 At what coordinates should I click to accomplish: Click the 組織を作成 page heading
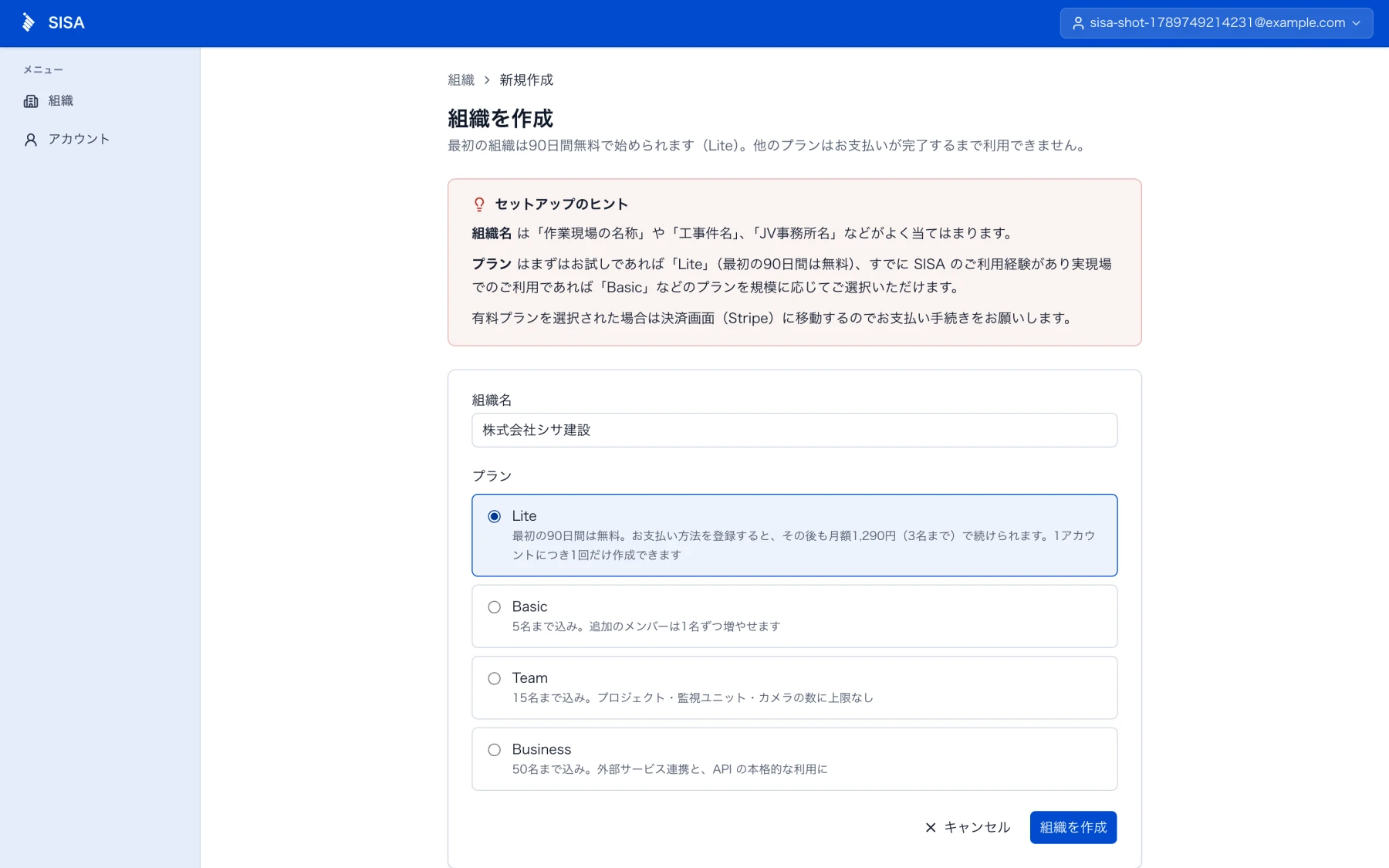click(x=501, y=119)
